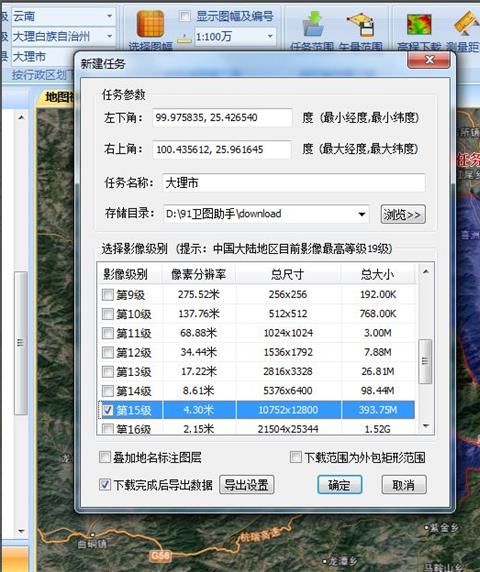Click the 1.52G total size cell
The height and width of the screenshot is (572, 480).
click(x=378, y=429)
